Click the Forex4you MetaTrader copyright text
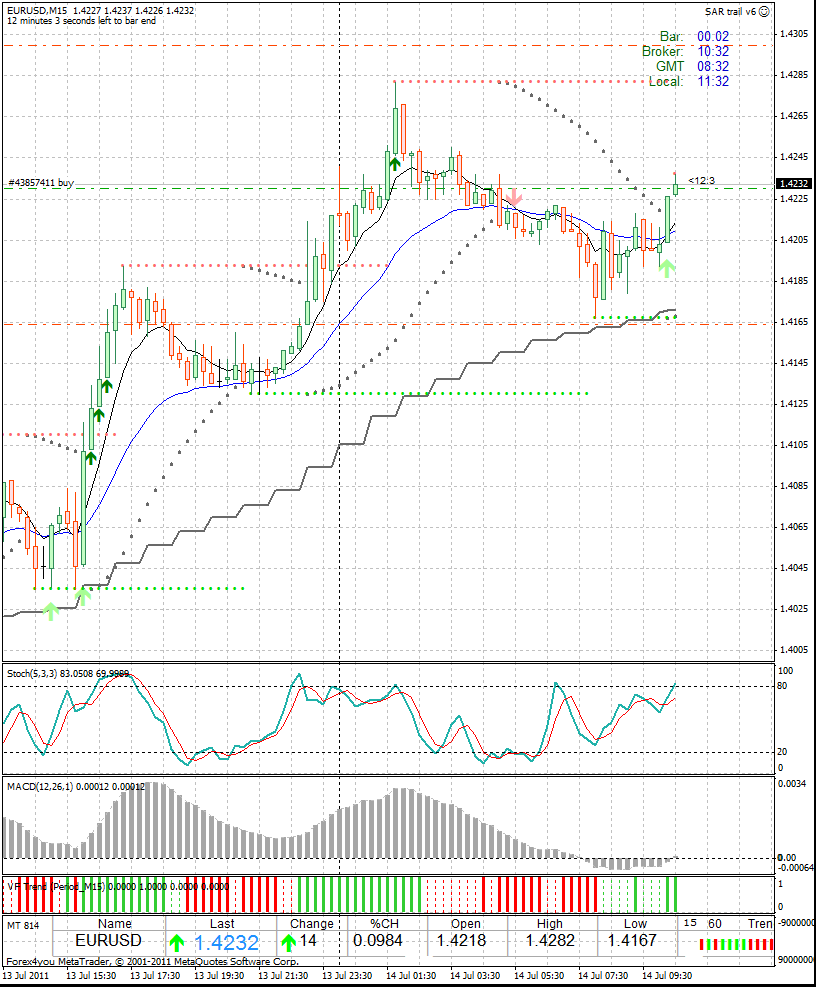 pyautogui.click(x=152, y=961)
